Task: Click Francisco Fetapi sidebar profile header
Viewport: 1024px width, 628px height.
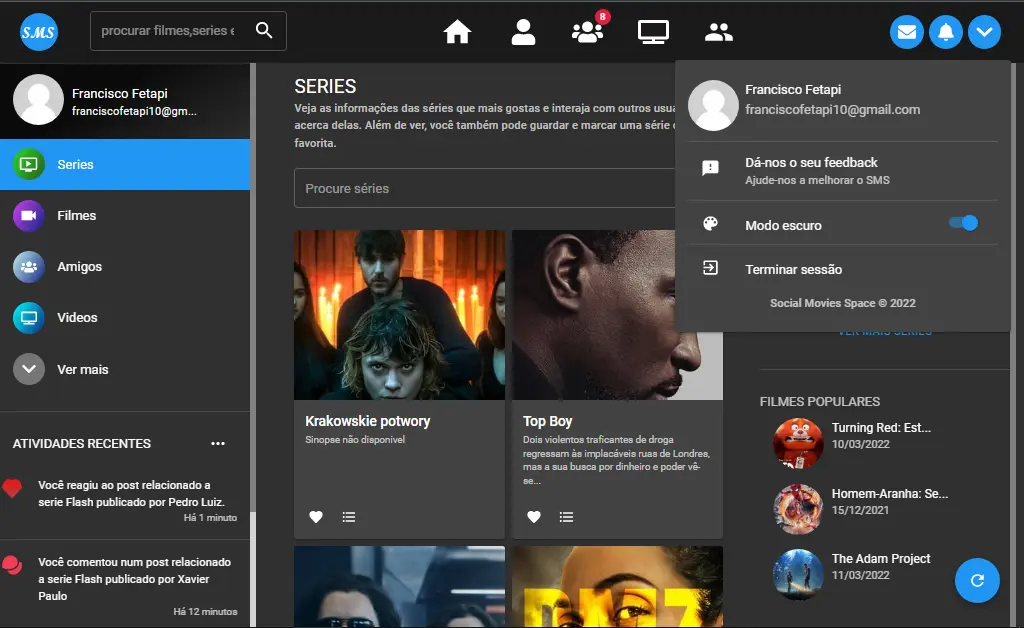Action: (x=125, y=101)
